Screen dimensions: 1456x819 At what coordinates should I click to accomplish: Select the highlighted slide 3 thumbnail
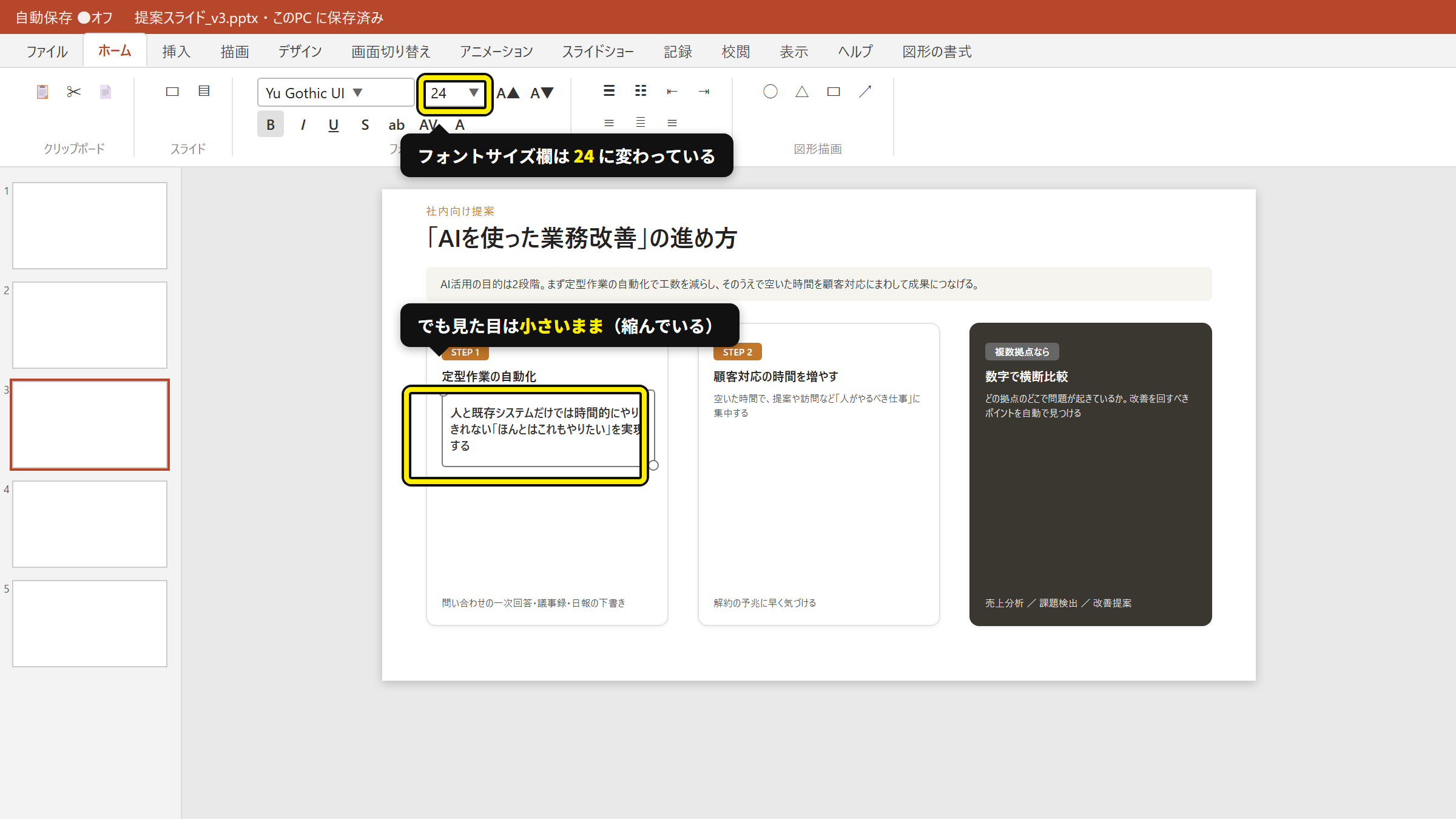click(x=90, y=425)
